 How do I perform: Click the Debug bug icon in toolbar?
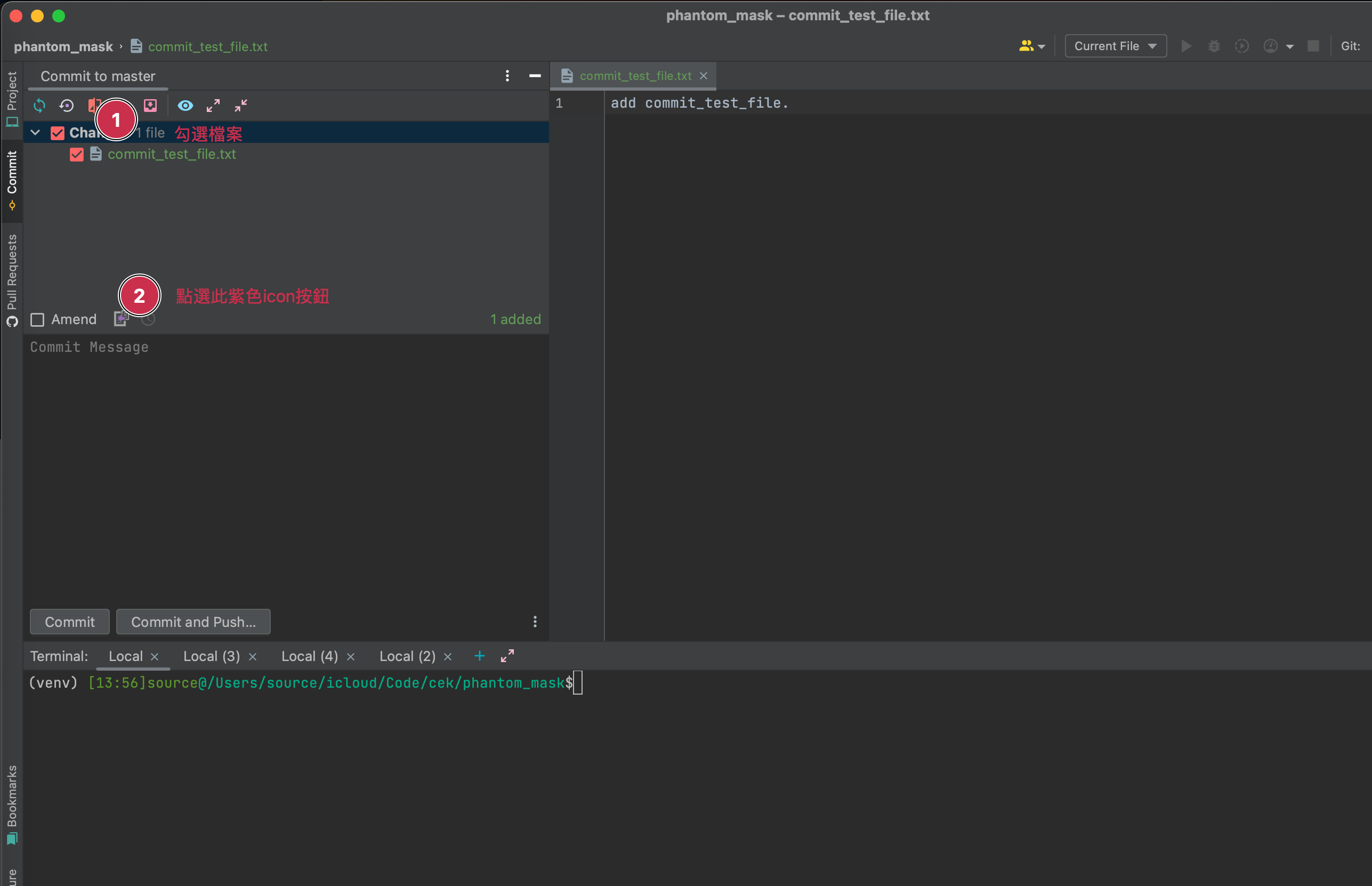(x=1214, y=46)
